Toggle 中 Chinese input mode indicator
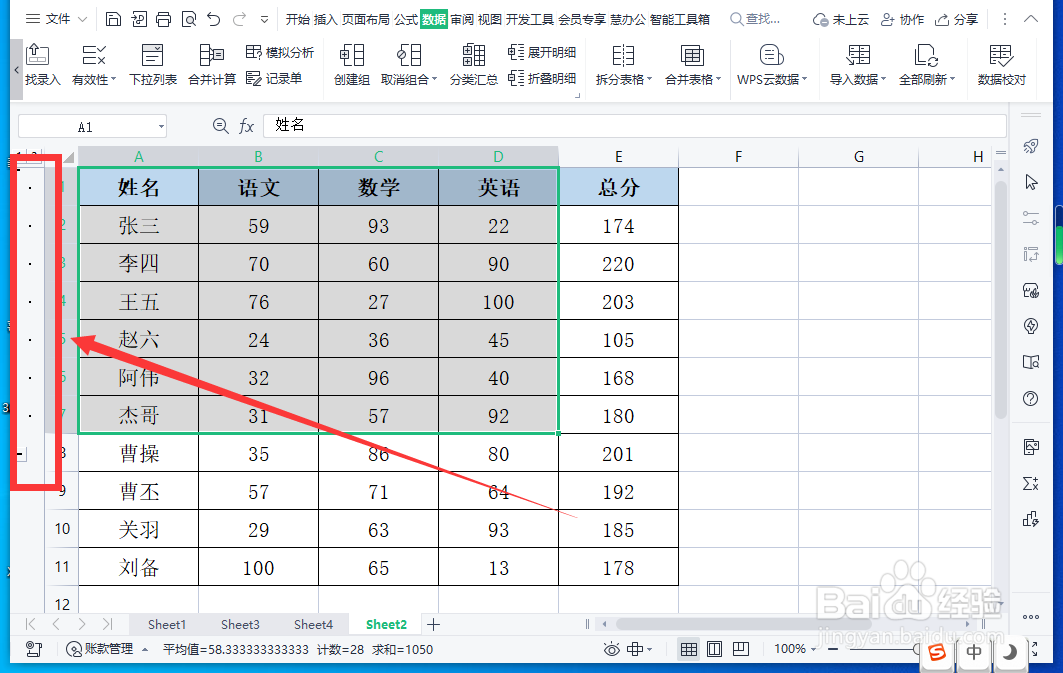The height and width of the screenshot is (673, 1063). tap(974, 652)
